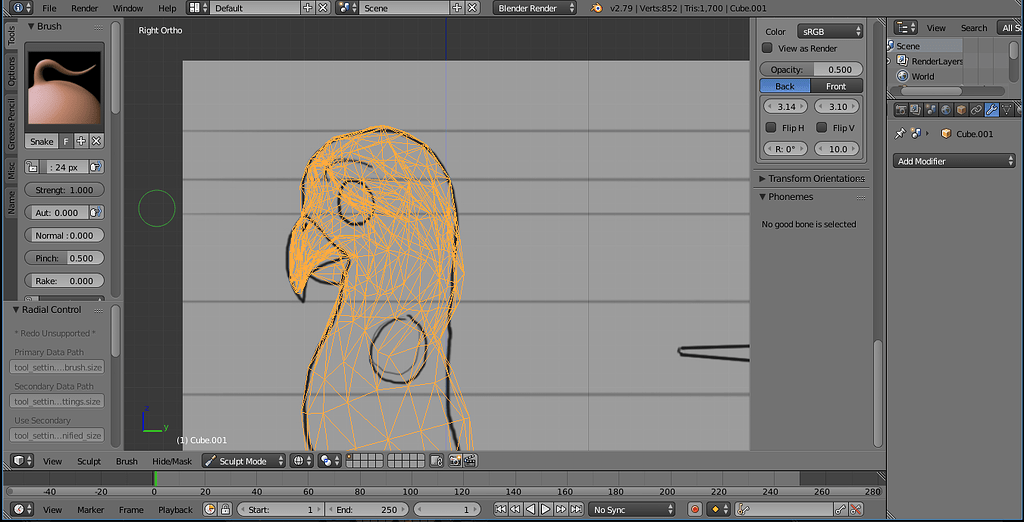1024x522 pixels.
Task: Open Constraints properties tab chain icon
Action: 976,110
